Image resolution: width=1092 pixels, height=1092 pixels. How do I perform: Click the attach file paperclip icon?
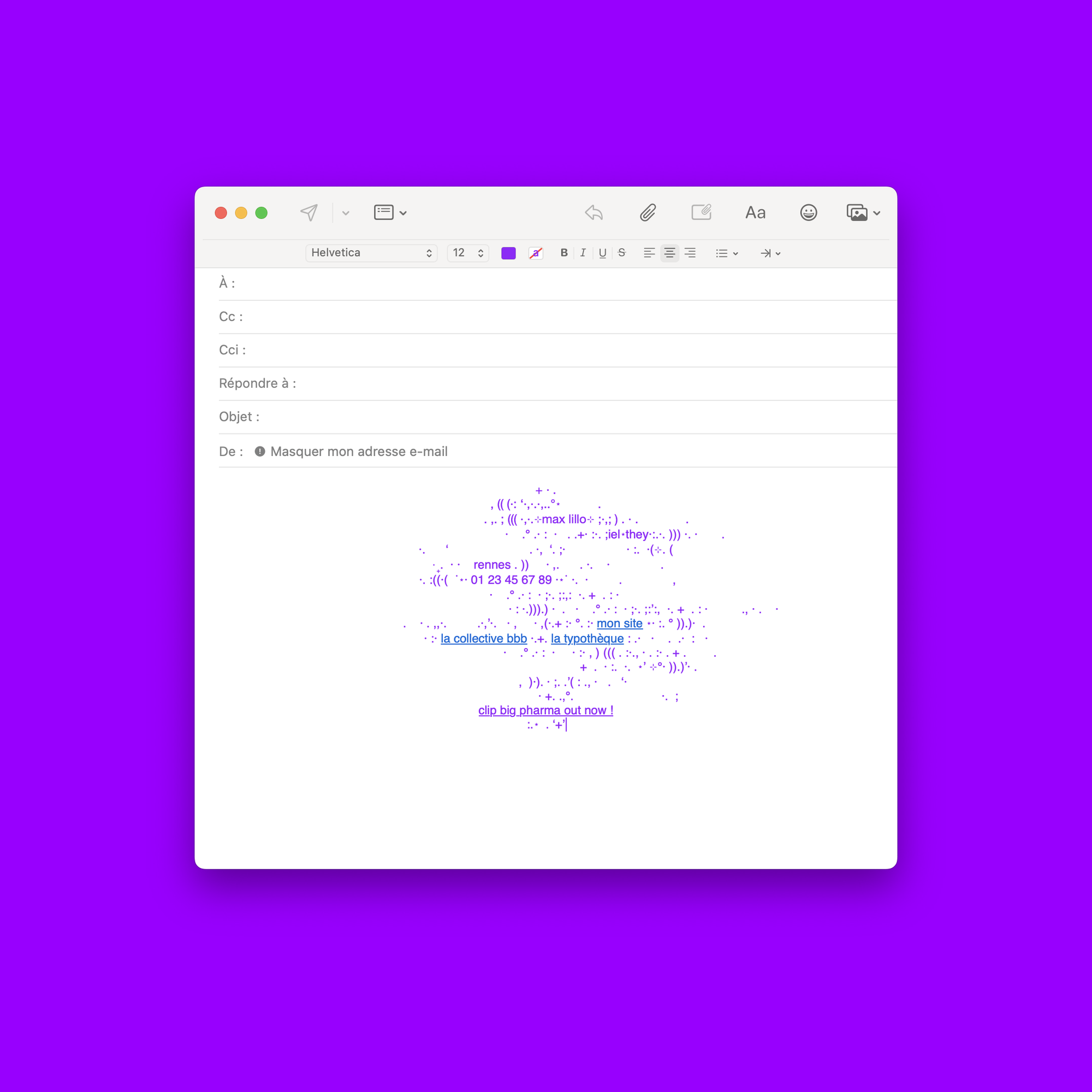(x=648, y=212)
